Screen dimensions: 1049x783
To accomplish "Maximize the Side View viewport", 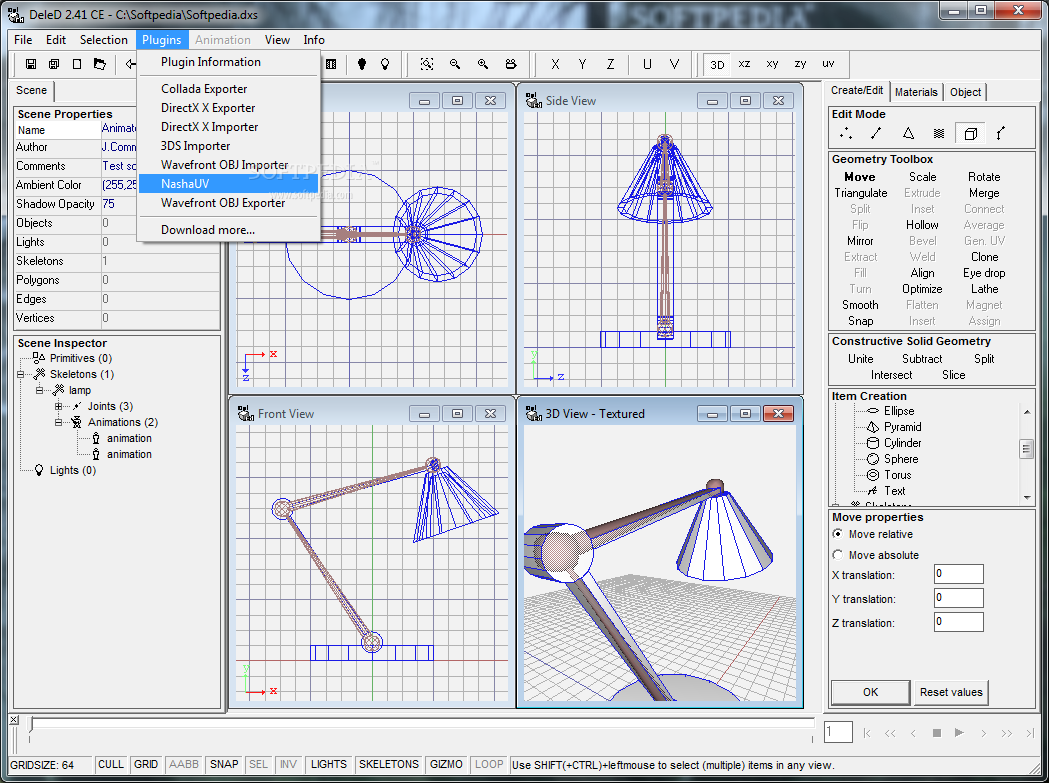I will pos(745,100).
